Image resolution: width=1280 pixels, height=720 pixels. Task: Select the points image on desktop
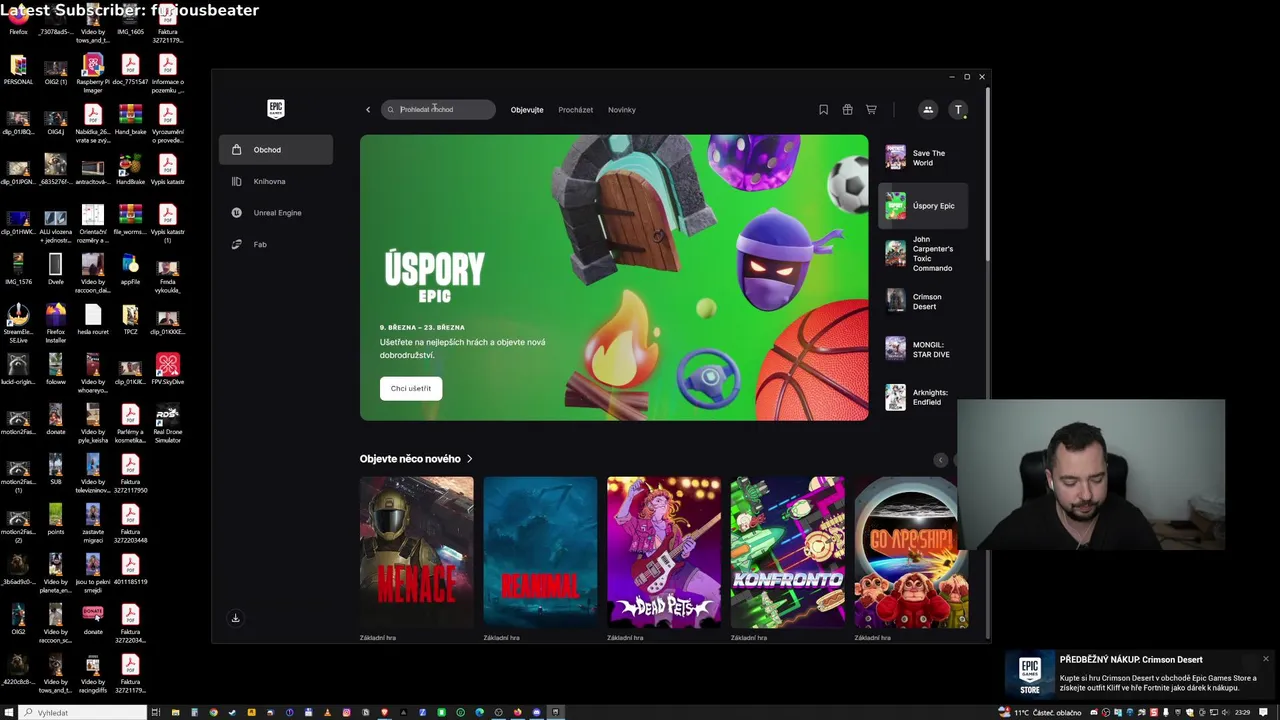click(55, 520)
